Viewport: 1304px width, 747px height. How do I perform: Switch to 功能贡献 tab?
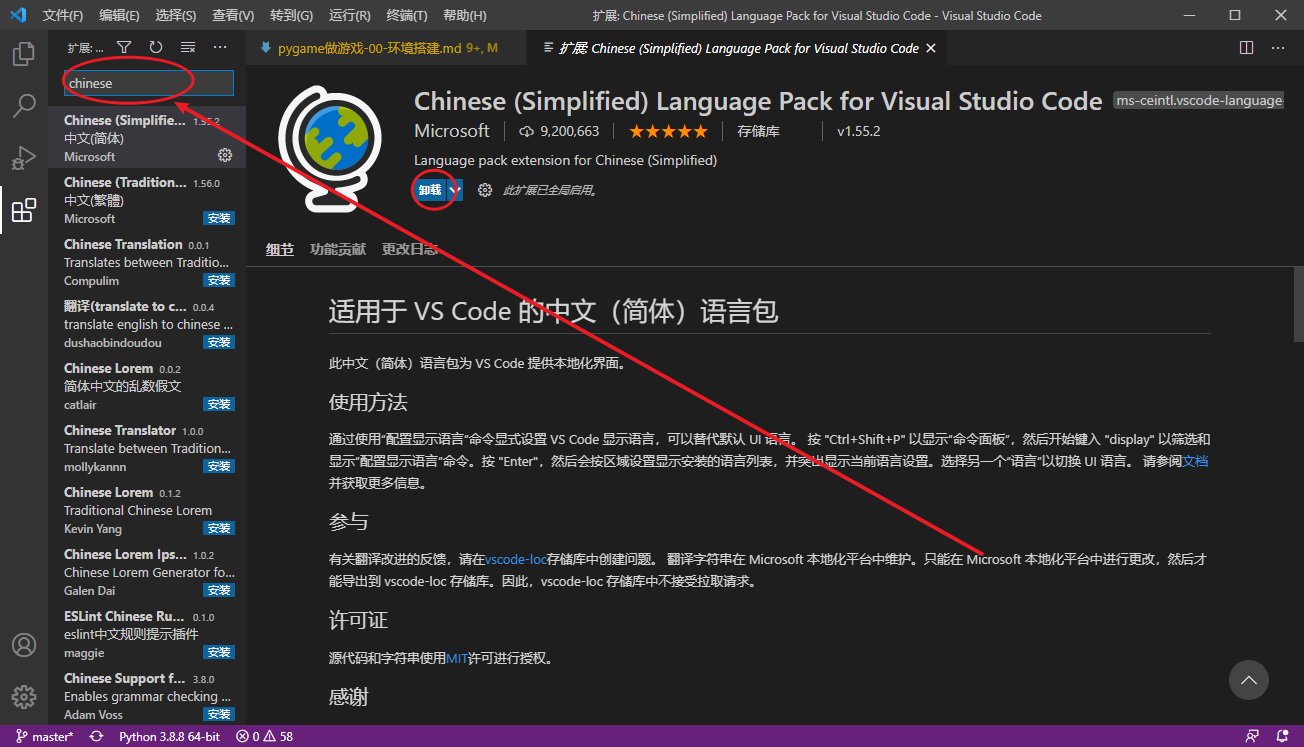(x=338, y=249)
